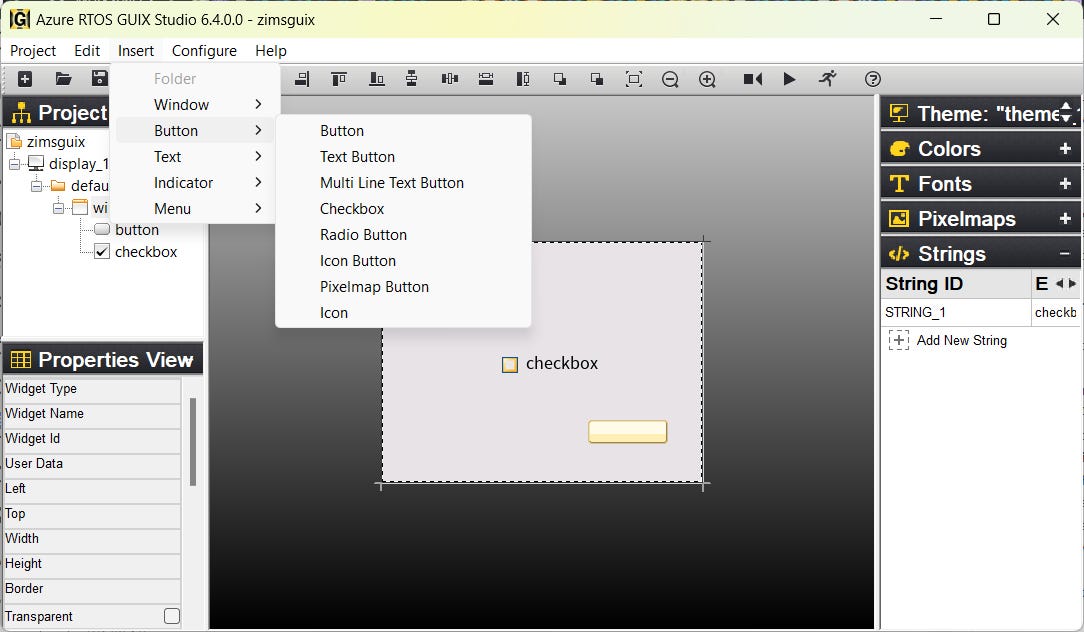Choose Button at top of Button submenu
The width and height of the screenshot is (1084, 632).
[x=403, y=131]
